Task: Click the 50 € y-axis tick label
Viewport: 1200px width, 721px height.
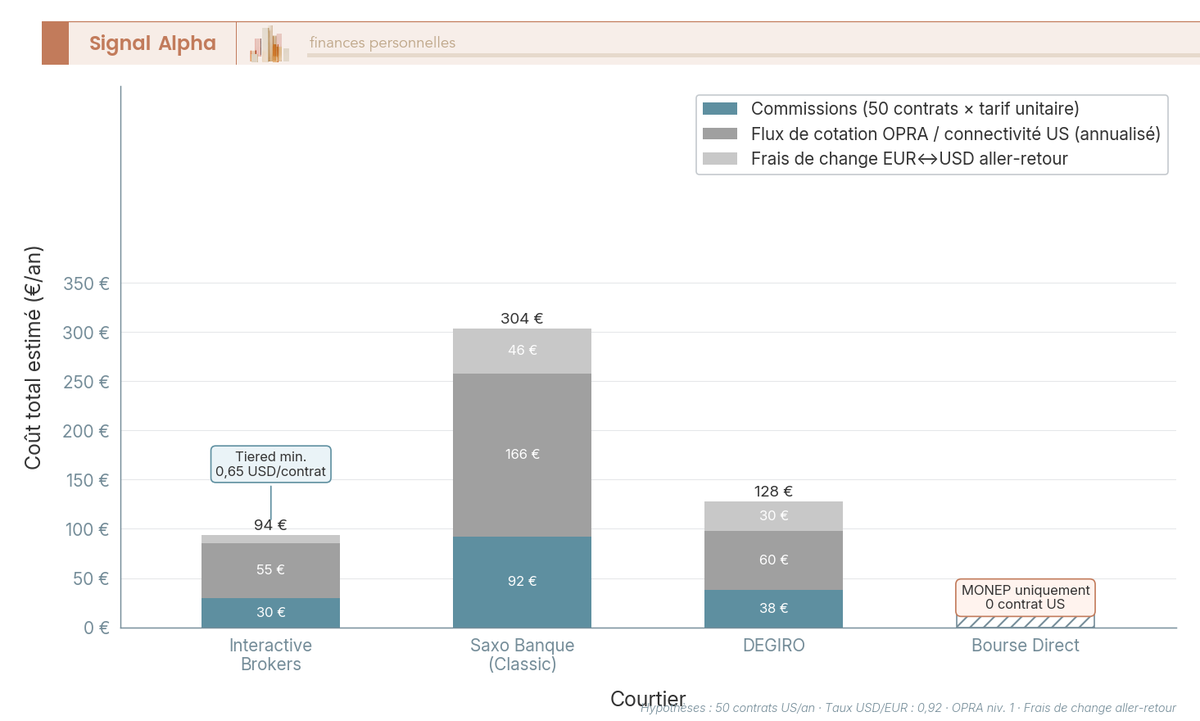Action: [x=90, y=579]
